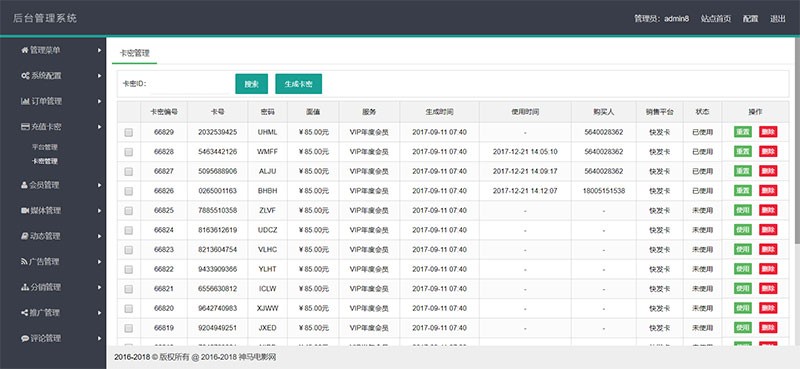Click 使用 for card 66820
The image size is (800, 369).
click(743, 308)
